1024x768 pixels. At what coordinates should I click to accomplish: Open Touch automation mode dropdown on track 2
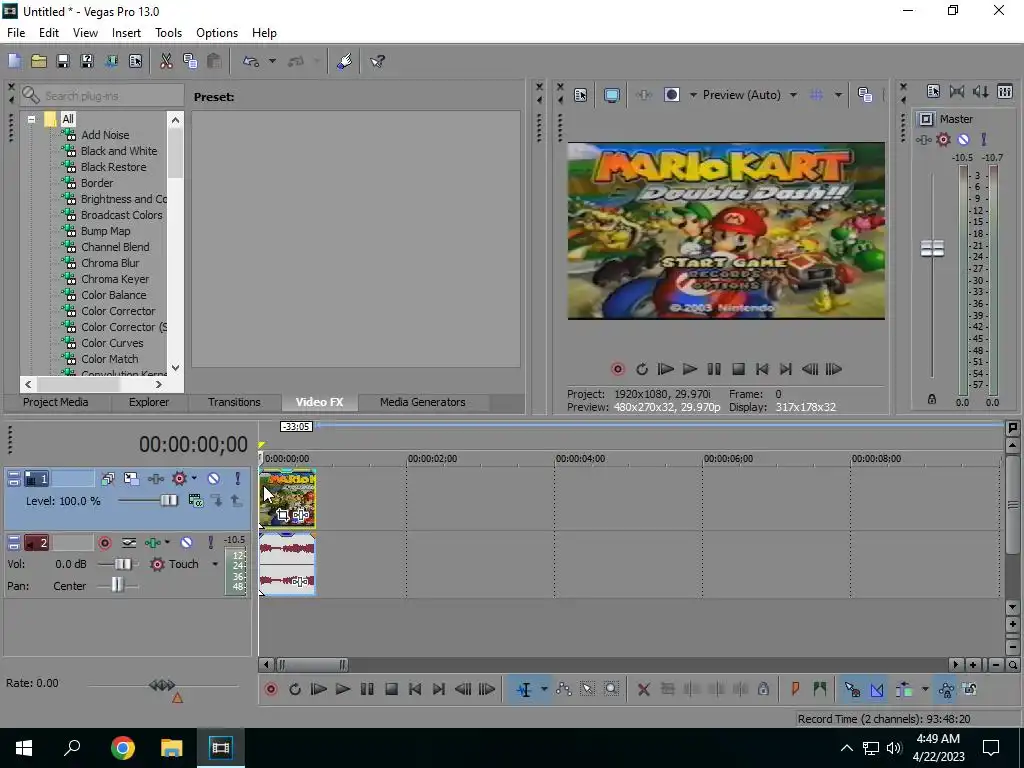coord(214,564)
